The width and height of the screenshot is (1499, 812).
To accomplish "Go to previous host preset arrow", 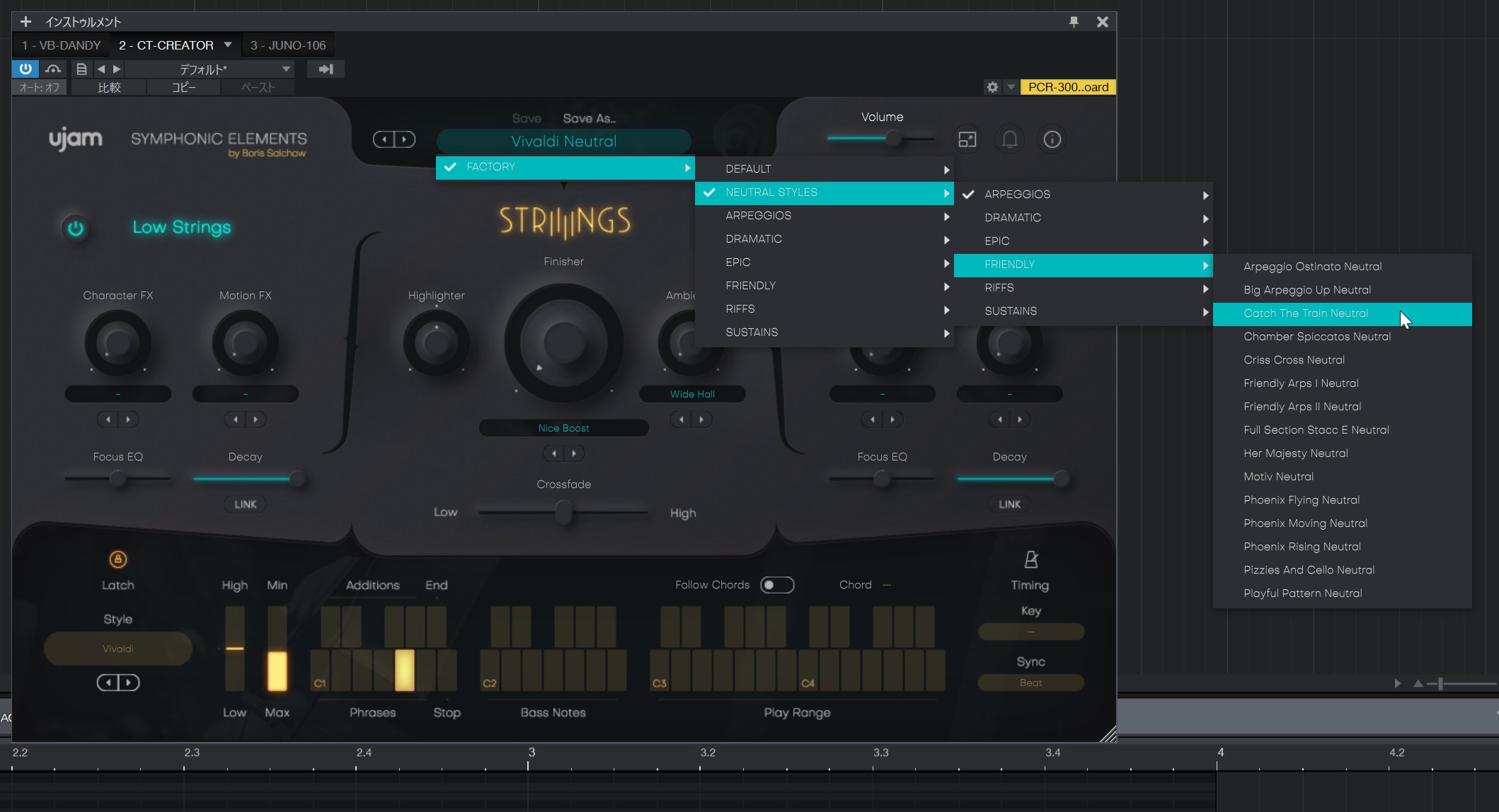I will pos(101,69).
